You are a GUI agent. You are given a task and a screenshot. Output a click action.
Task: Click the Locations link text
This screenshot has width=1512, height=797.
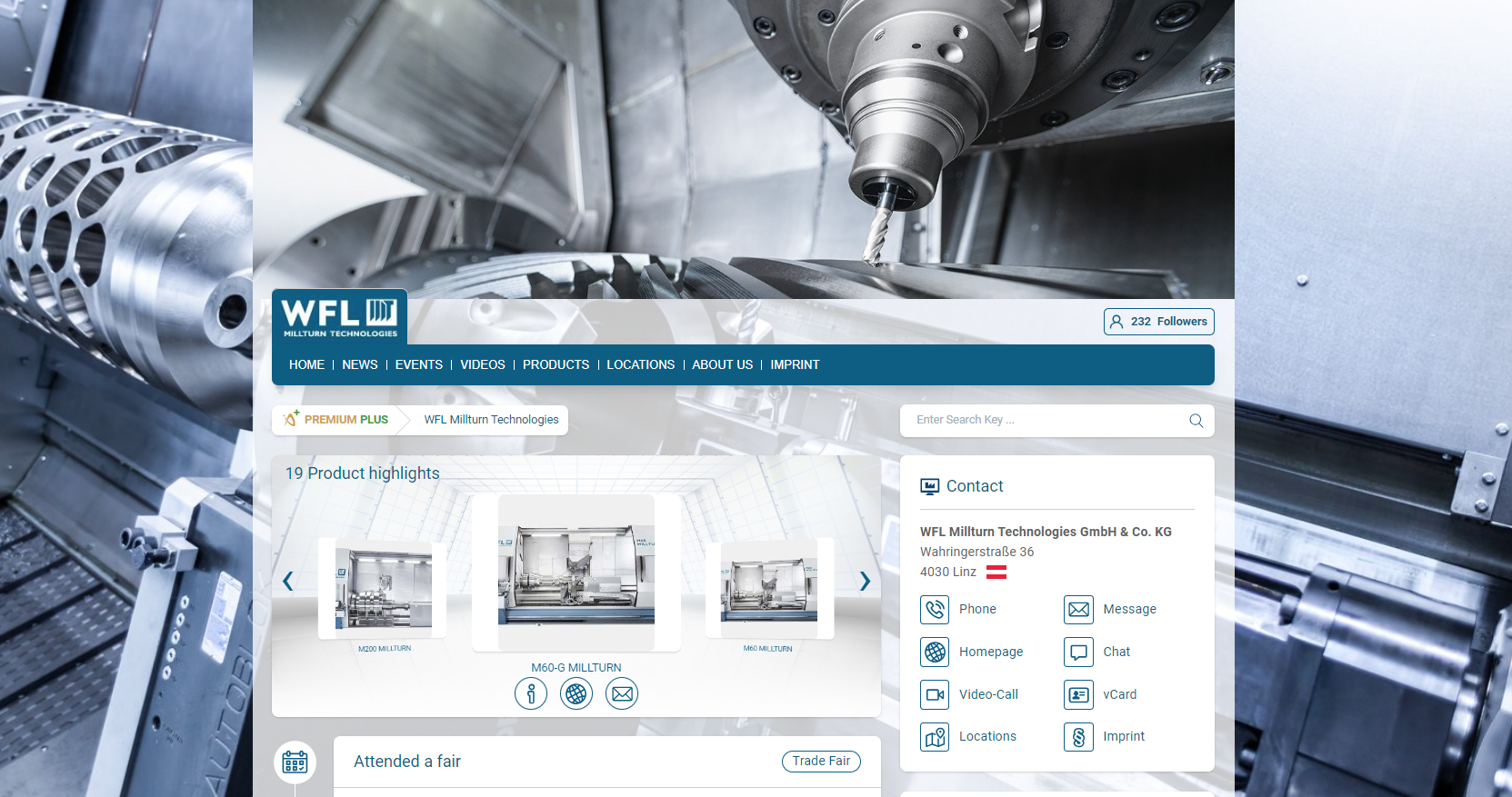click(x=987, y=736)
